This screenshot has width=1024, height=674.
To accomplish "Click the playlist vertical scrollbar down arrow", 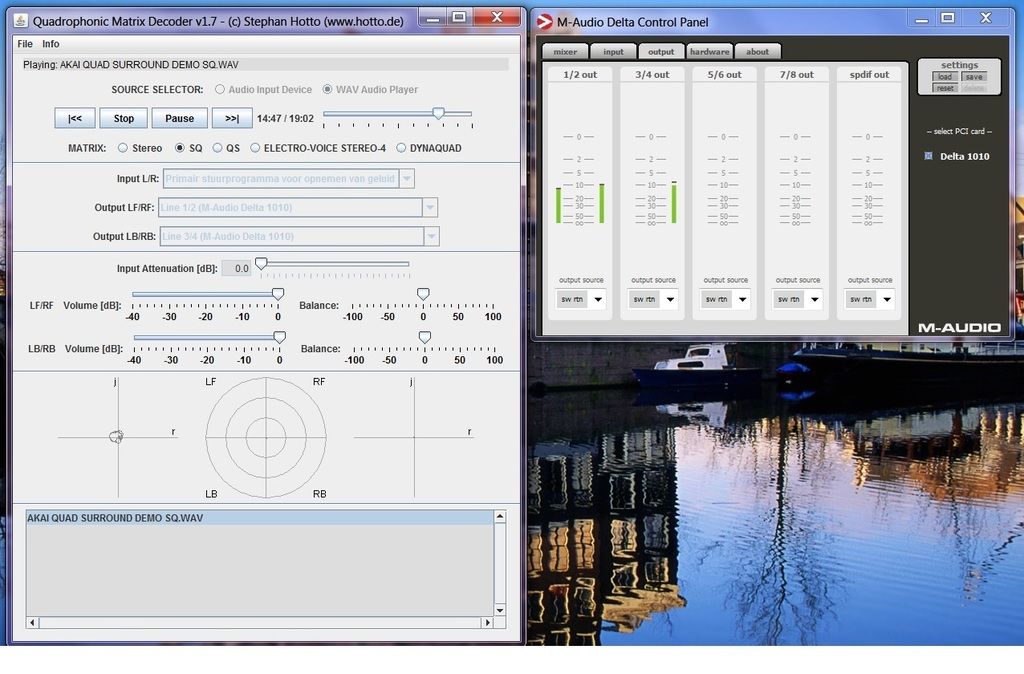I will 500,610.
